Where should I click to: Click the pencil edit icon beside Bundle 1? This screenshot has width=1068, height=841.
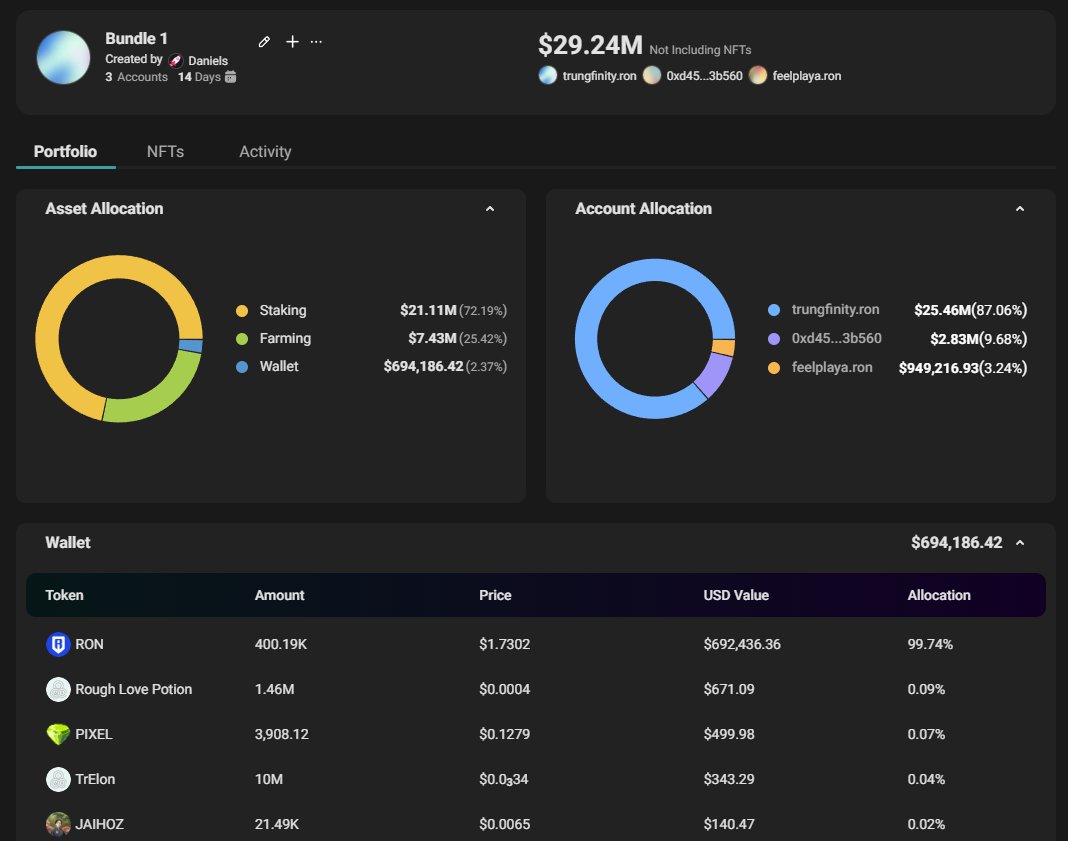(264, 42)
